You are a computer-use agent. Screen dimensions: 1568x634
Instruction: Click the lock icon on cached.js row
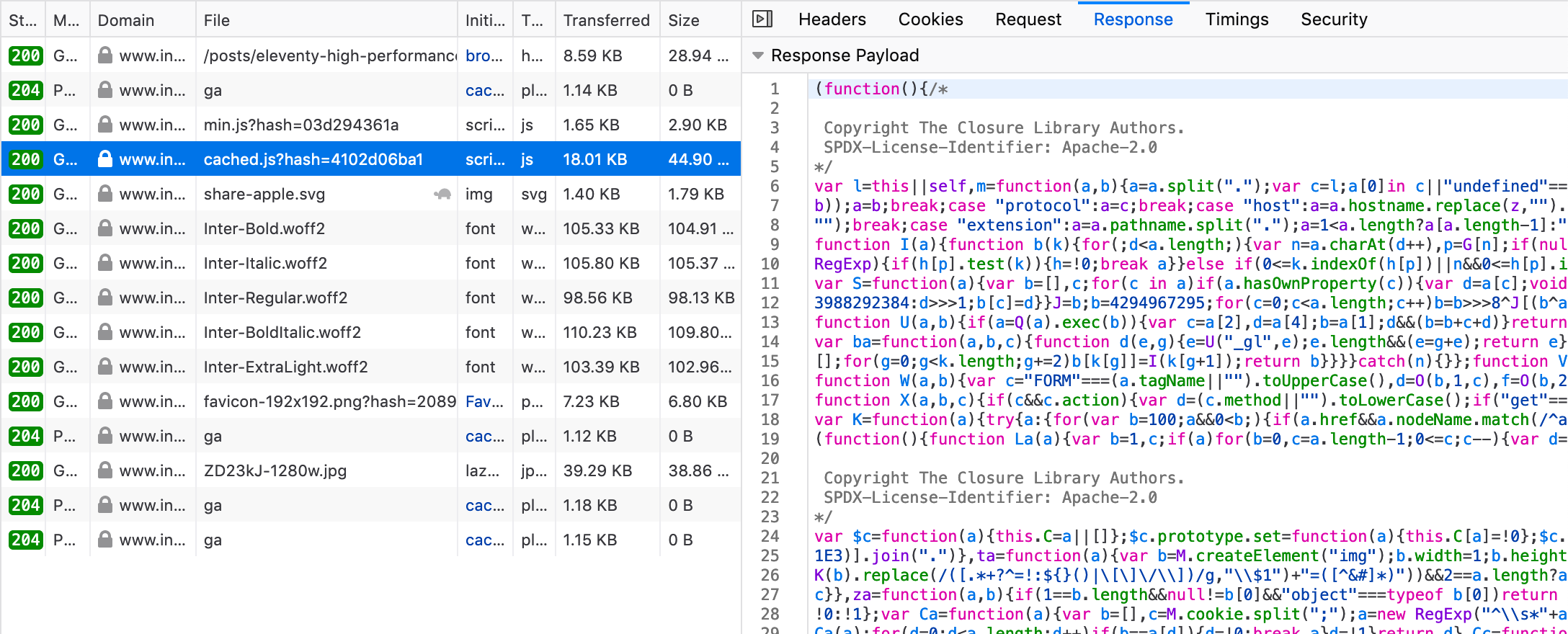coord(105,158)
